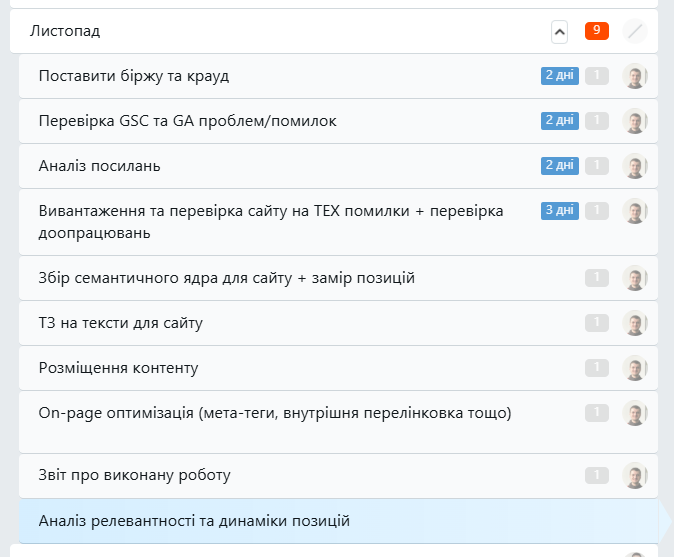Click the 3 дні badge on Вивантаження task

point(560,211)
